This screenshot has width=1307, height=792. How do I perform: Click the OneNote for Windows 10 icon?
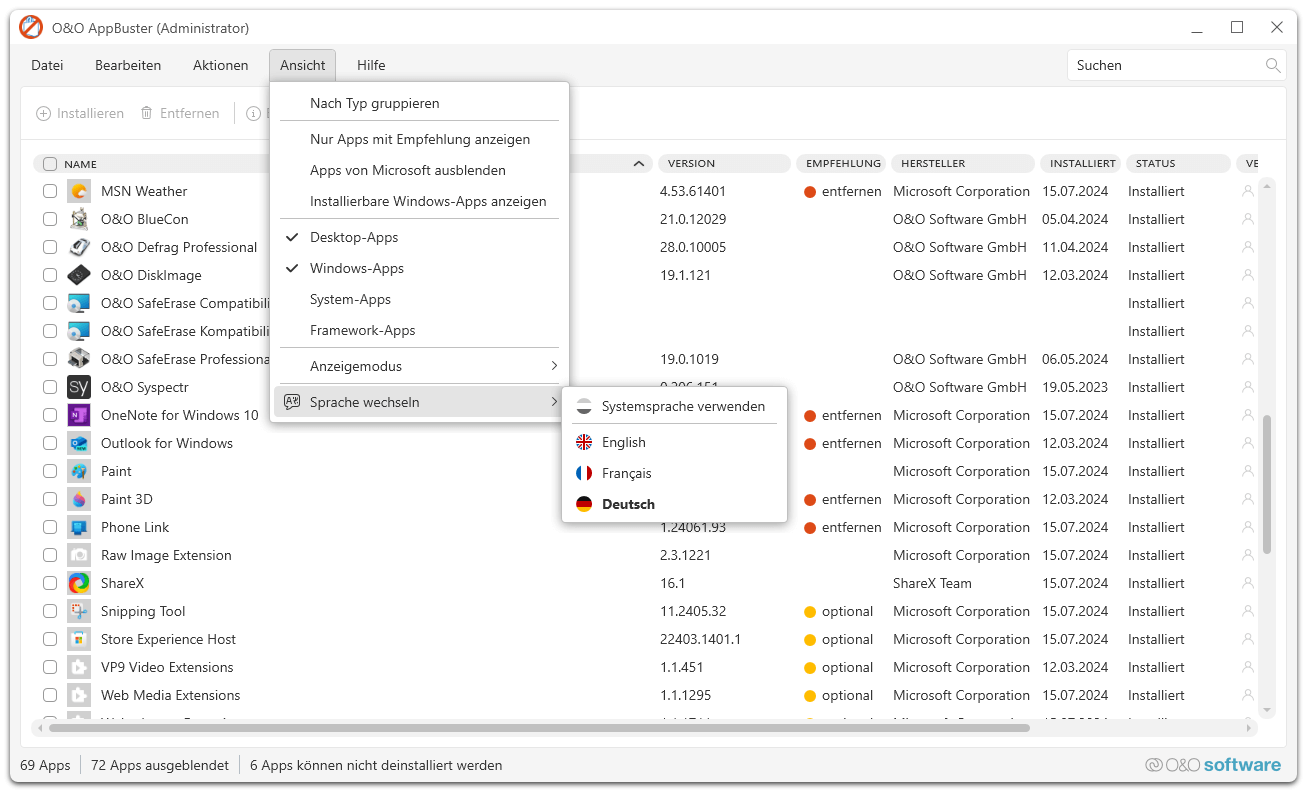pyautogui.click(x=79, y=415)
